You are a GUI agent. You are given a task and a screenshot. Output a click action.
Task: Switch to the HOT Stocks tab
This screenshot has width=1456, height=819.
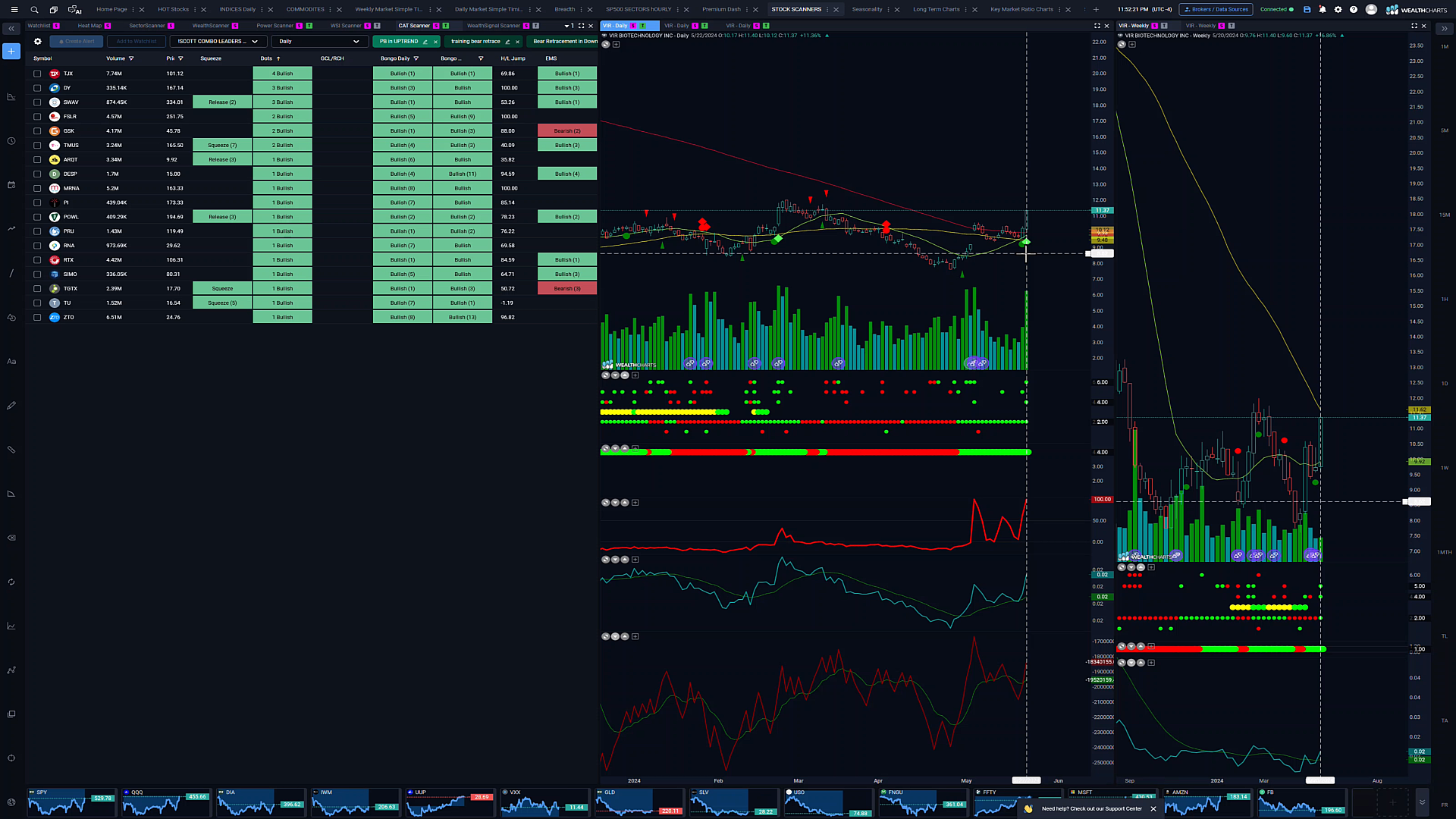(x=173, y=9)
